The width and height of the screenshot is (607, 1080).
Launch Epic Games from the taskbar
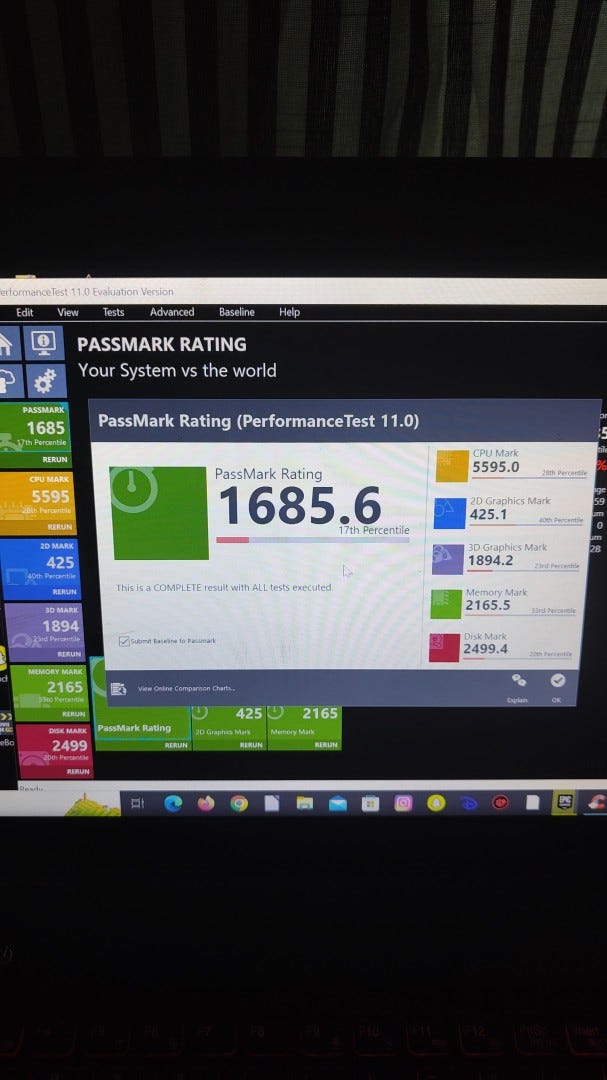pos(565,802)
